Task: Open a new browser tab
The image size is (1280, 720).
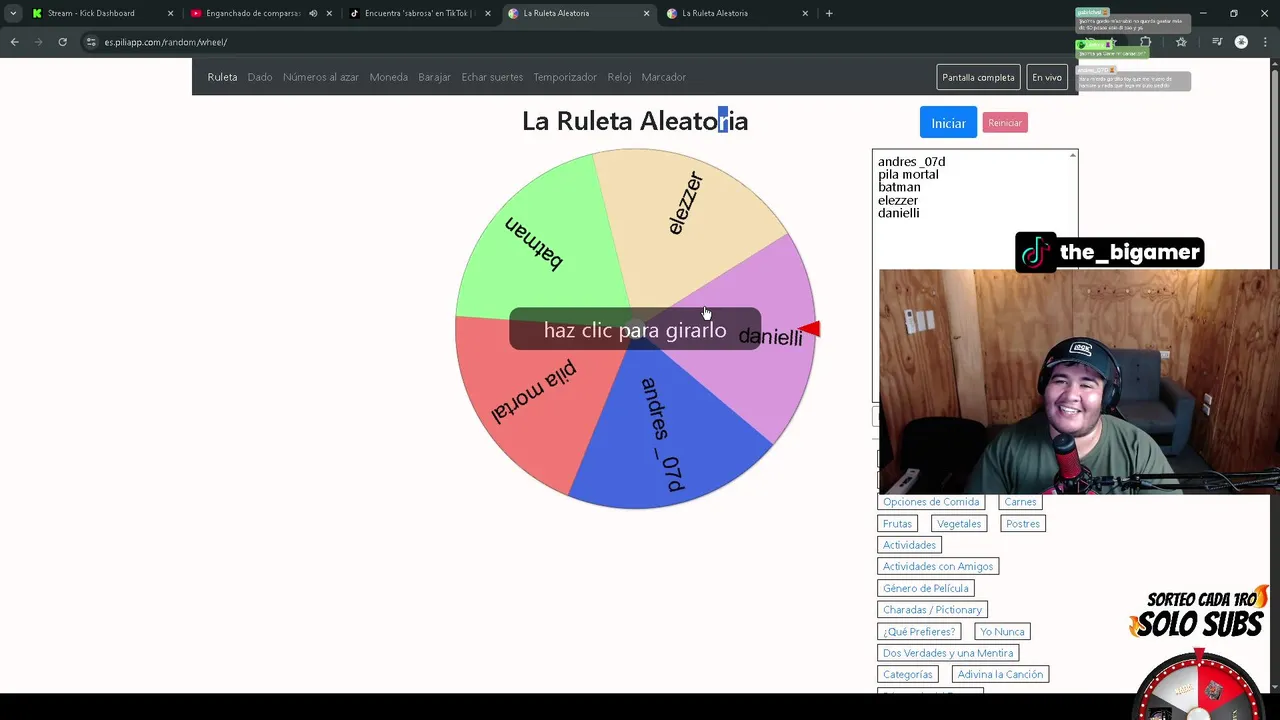Action: click(829, 14)
